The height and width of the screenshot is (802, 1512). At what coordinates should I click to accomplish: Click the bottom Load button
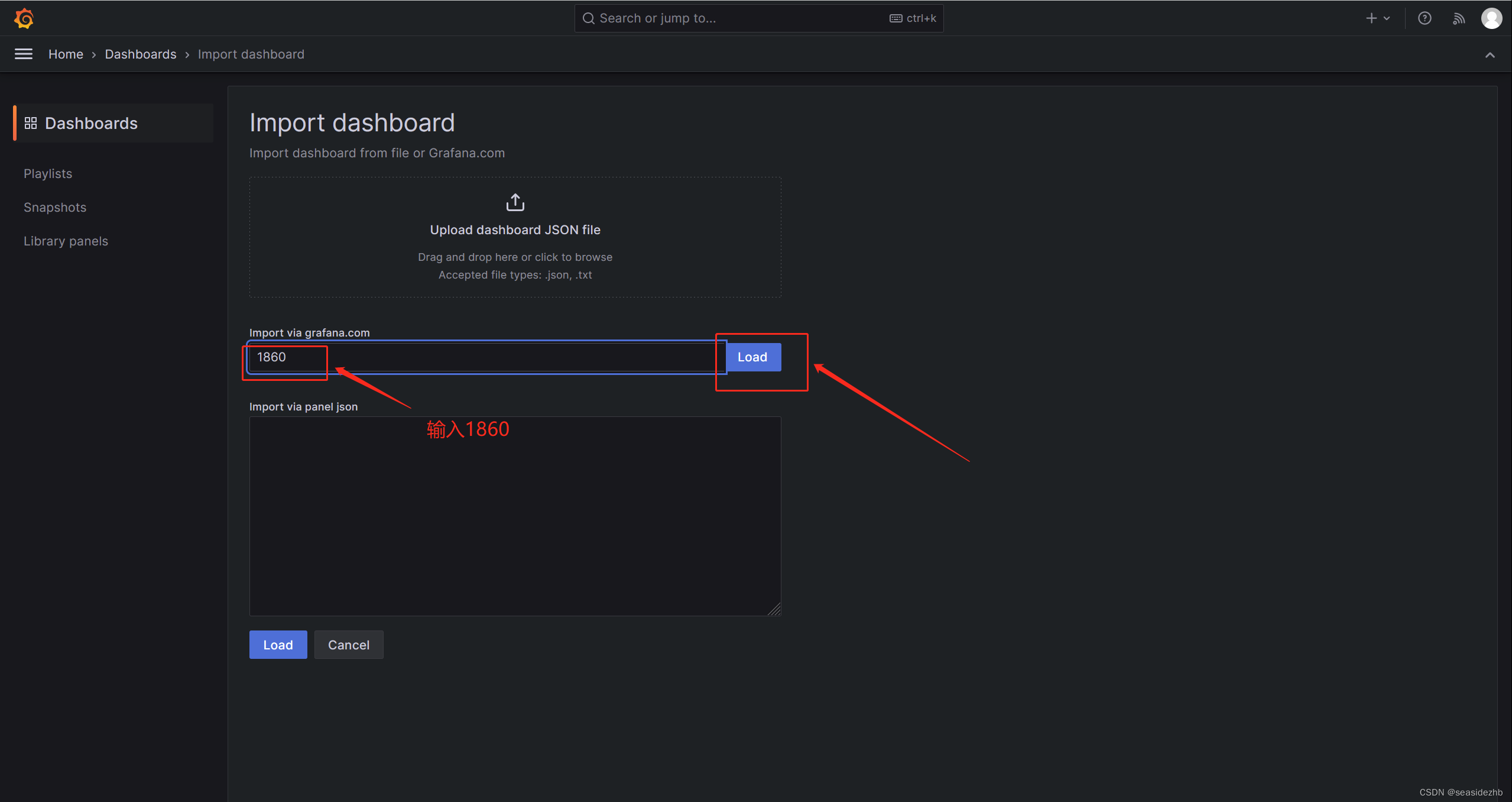278,645
